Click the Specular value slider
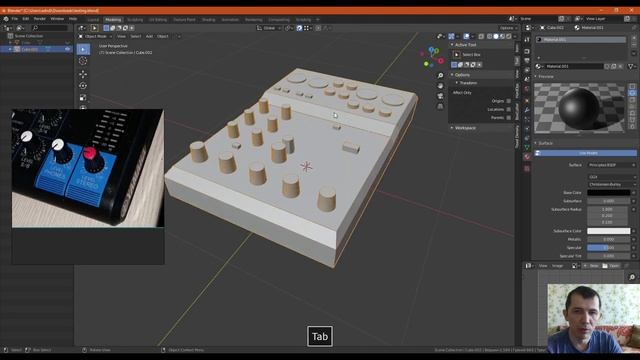This screenshot has width=640, height=360. tap(609, 248)
